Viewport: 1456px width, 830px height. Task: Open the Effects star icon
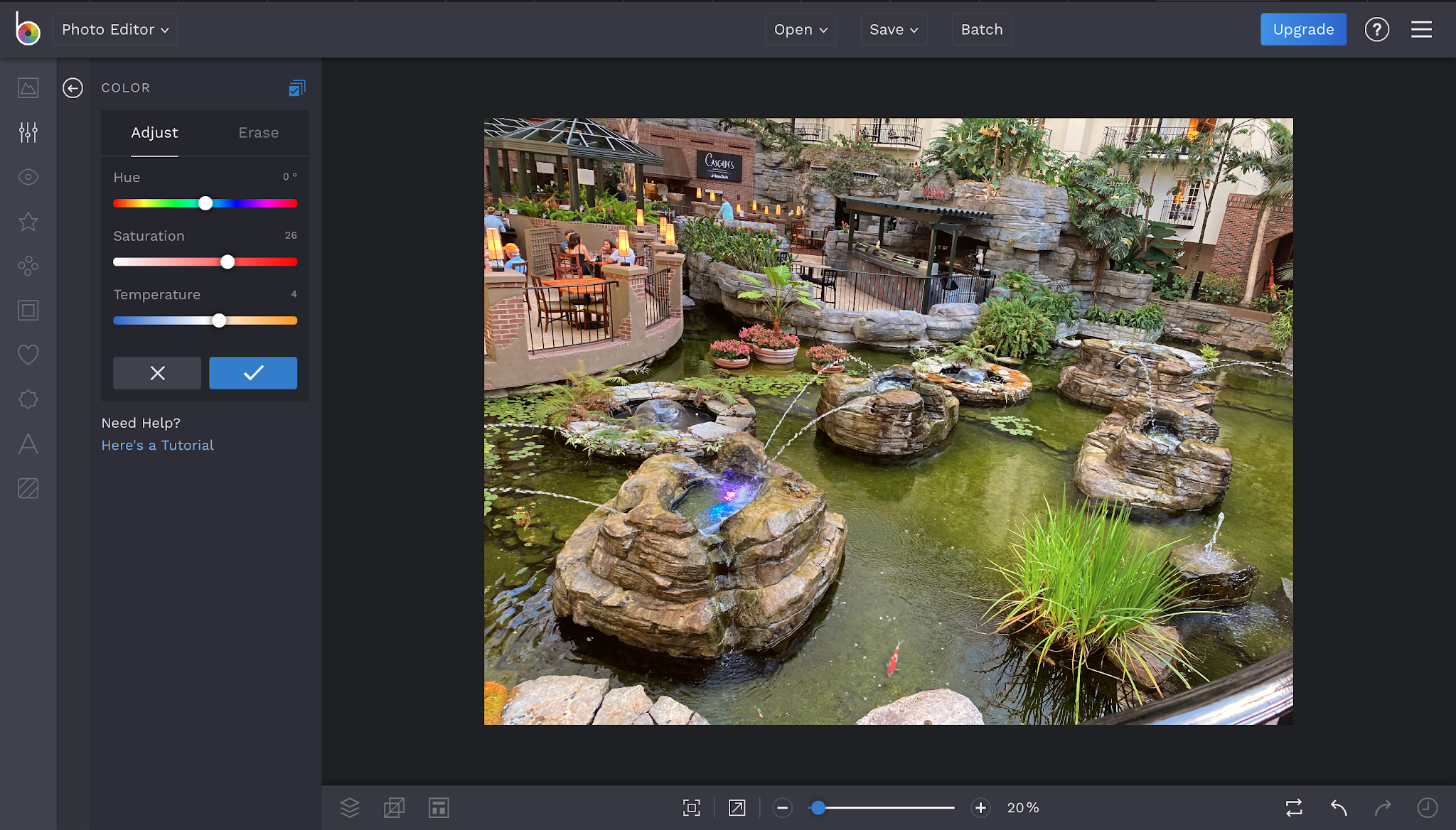coord(28,222)
